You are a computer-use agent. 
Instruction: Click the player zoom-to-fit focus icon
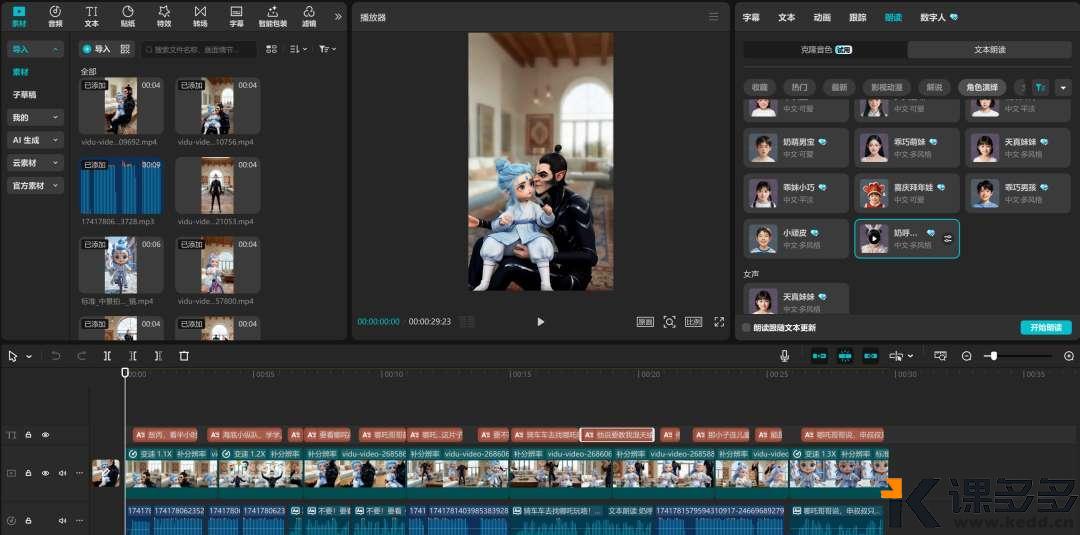(669, 322)
